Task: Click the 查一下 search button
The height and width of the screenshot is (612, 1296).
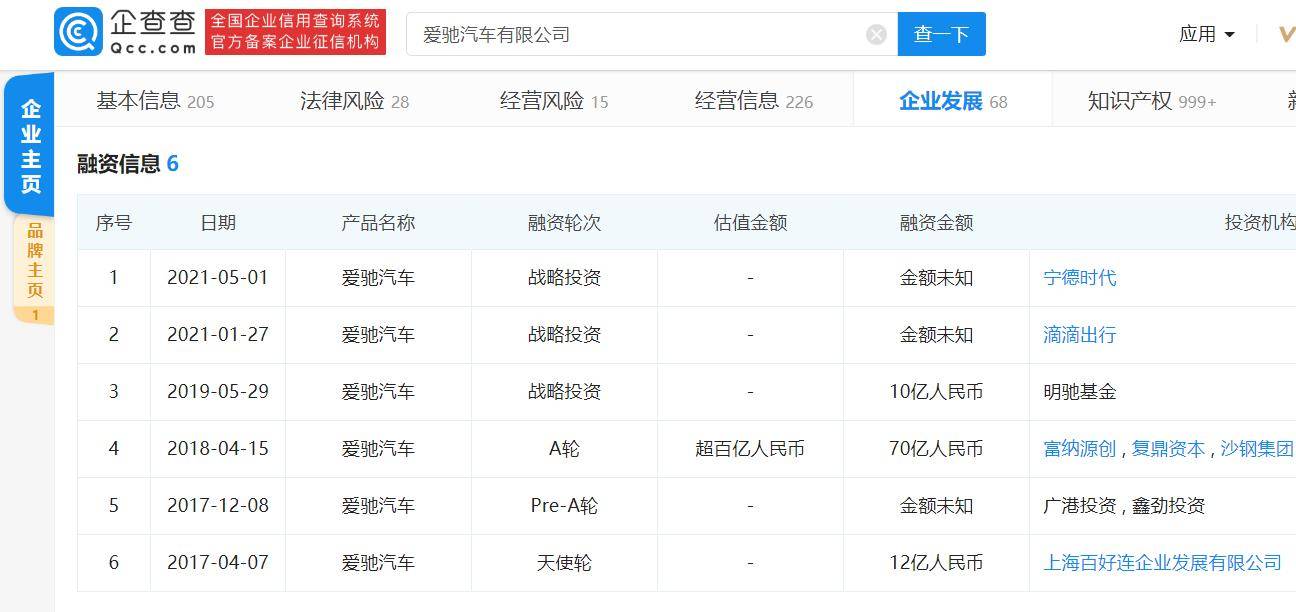Action: [941, 34]
